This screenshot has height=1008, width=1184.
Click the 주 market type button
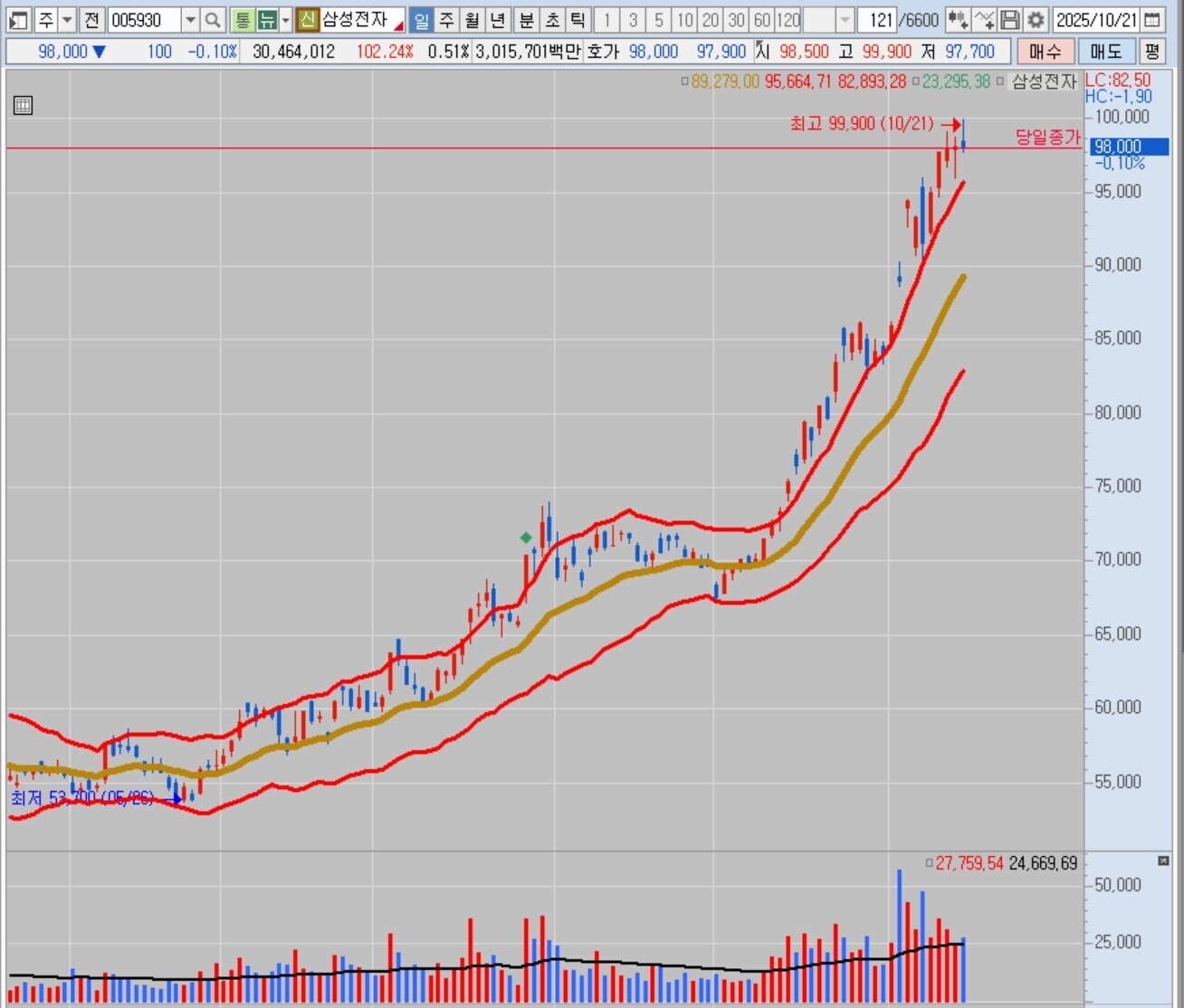(45, 20)
